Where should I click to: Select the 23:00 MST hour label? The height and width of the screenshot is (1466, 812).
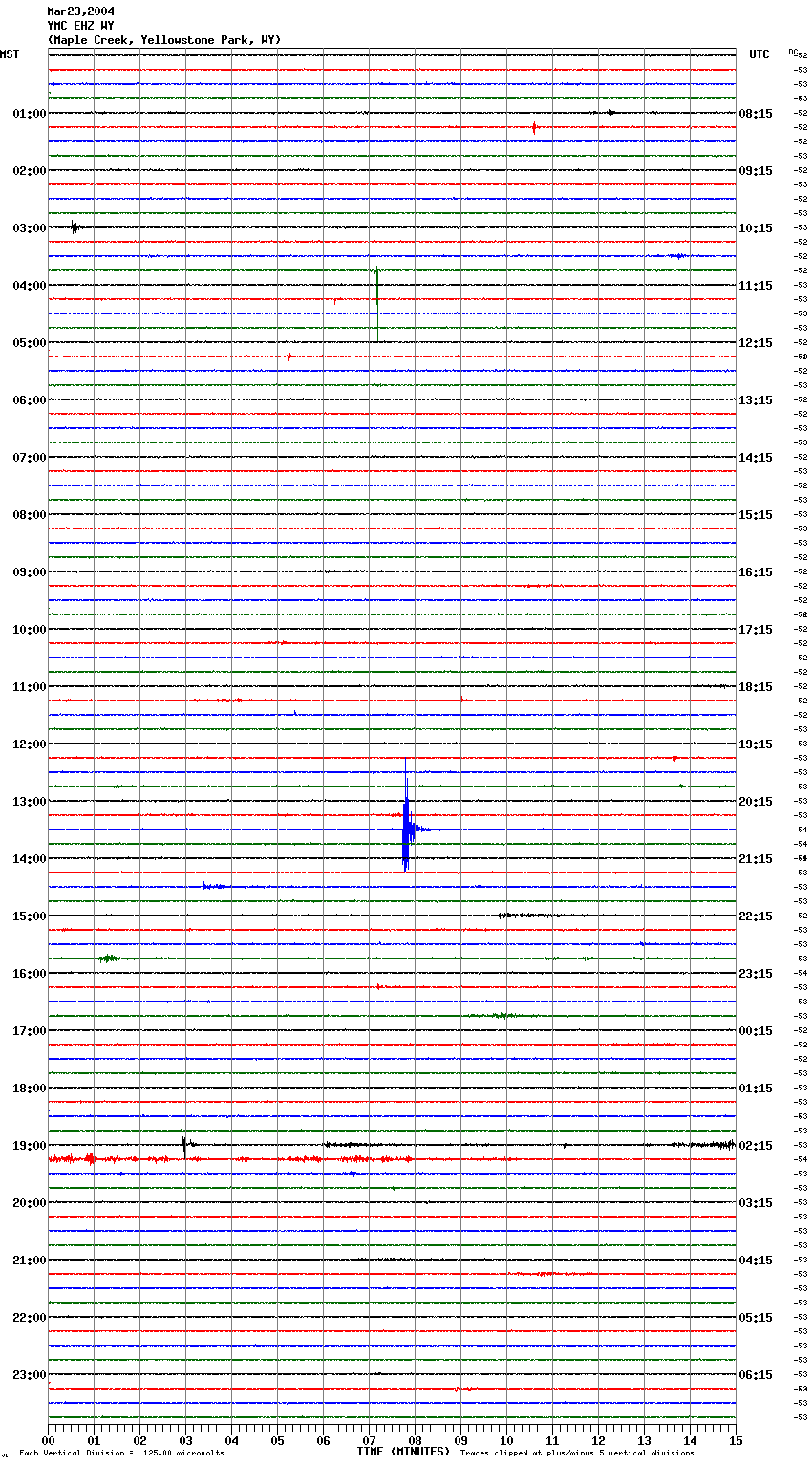[30, 1375]
